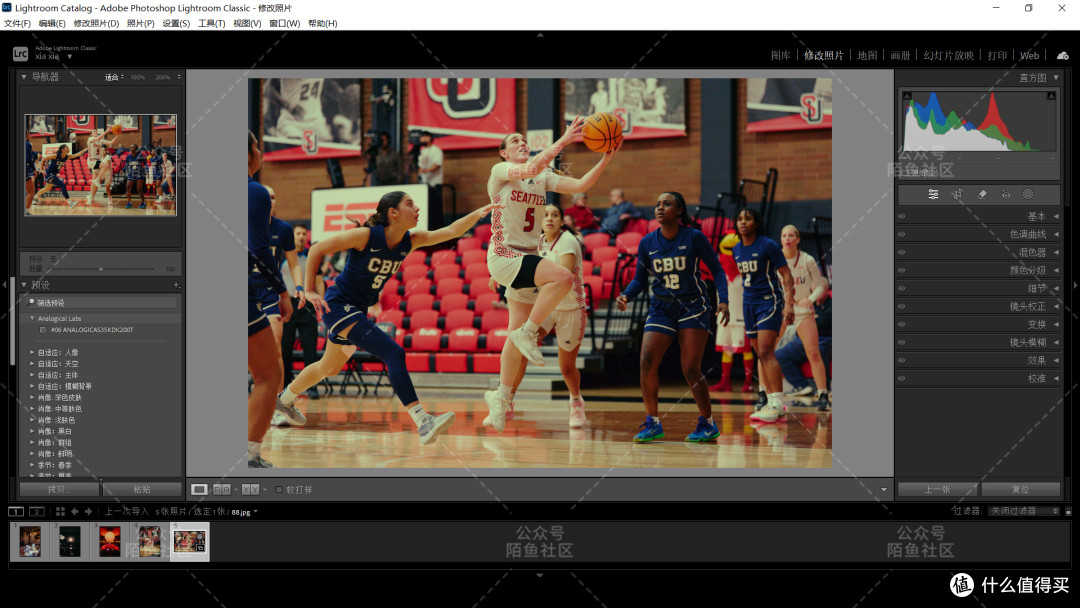
Task: Toggle eye for 色调曲线 panel
Action: (x=902, y=234)
